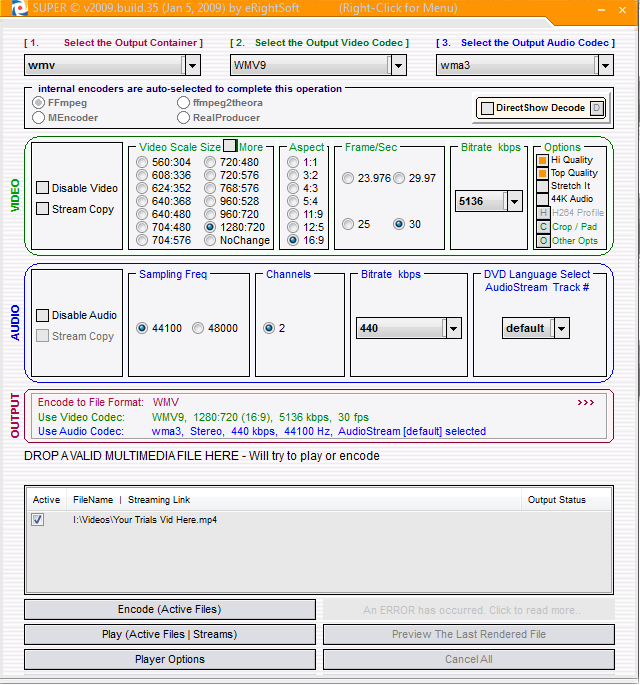Set aspect ratio to 3:2
This screenshot has width=640, height=685.
tap(293, 175)
